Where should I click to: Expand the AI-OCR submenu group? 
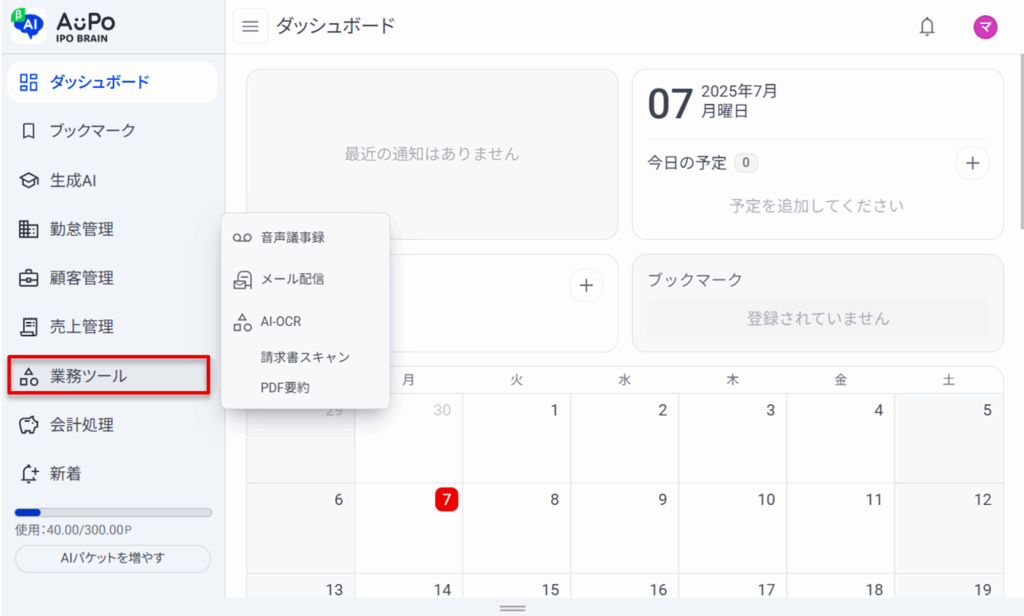306,321
